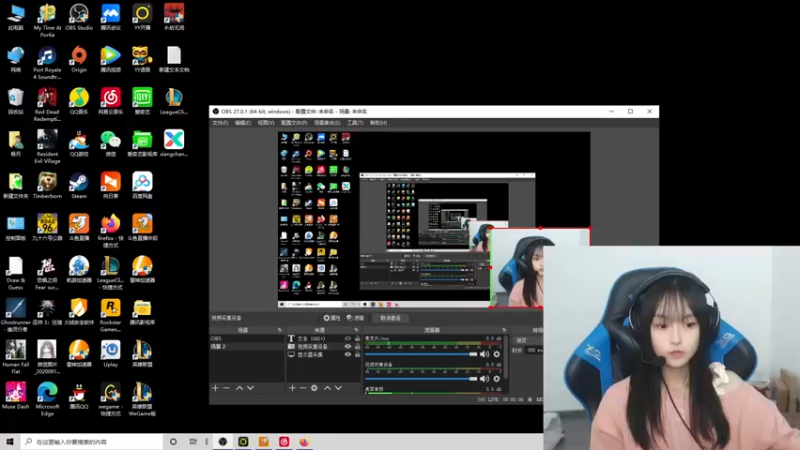The width and height of the screenshot is (800, 450).
Task: Open the 配置文件(P) menu in OBS
Action: pyautogui.click(x=294, y=123)
